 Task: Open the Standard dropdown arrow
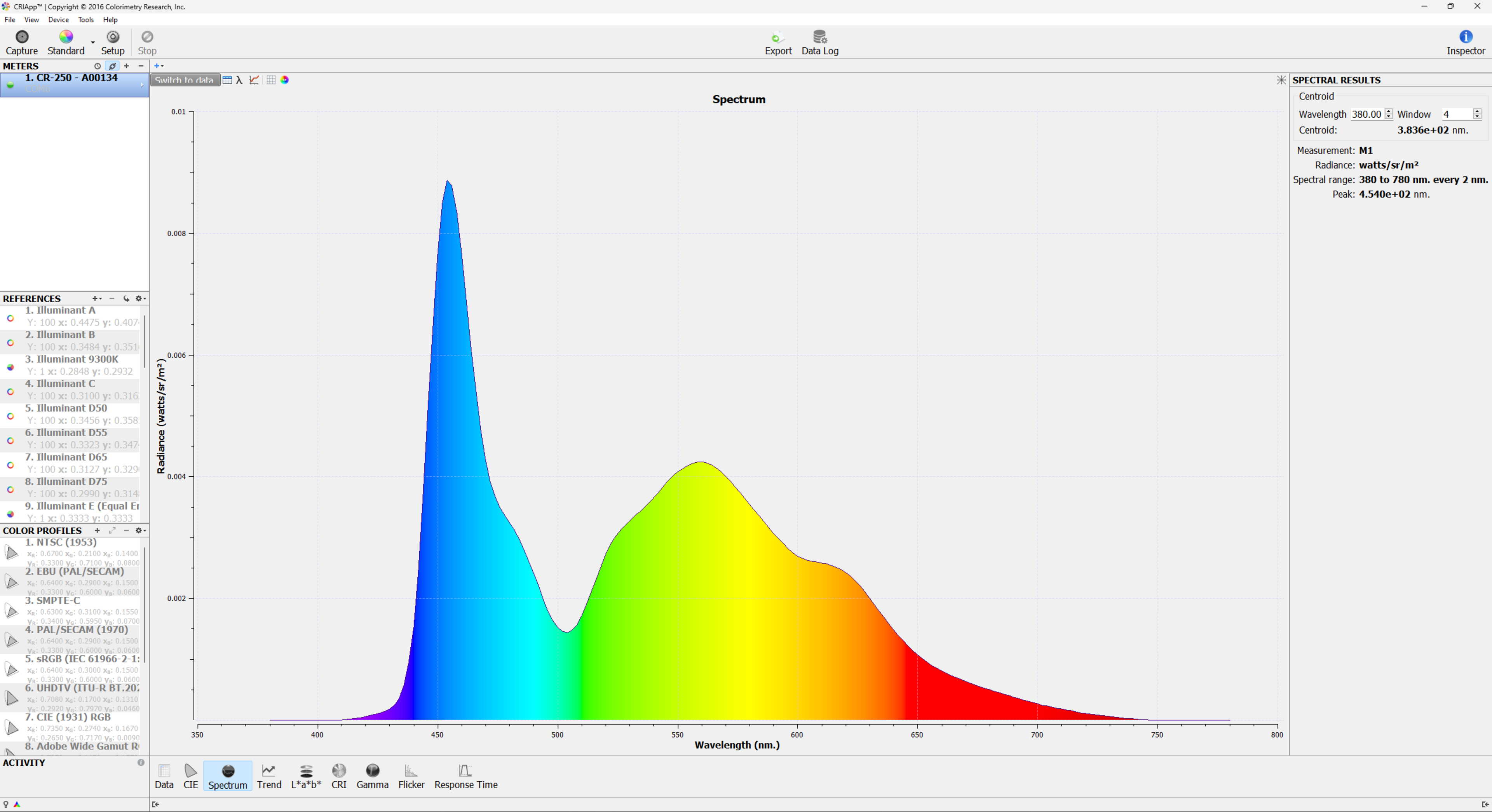click(x=93, y=43)
